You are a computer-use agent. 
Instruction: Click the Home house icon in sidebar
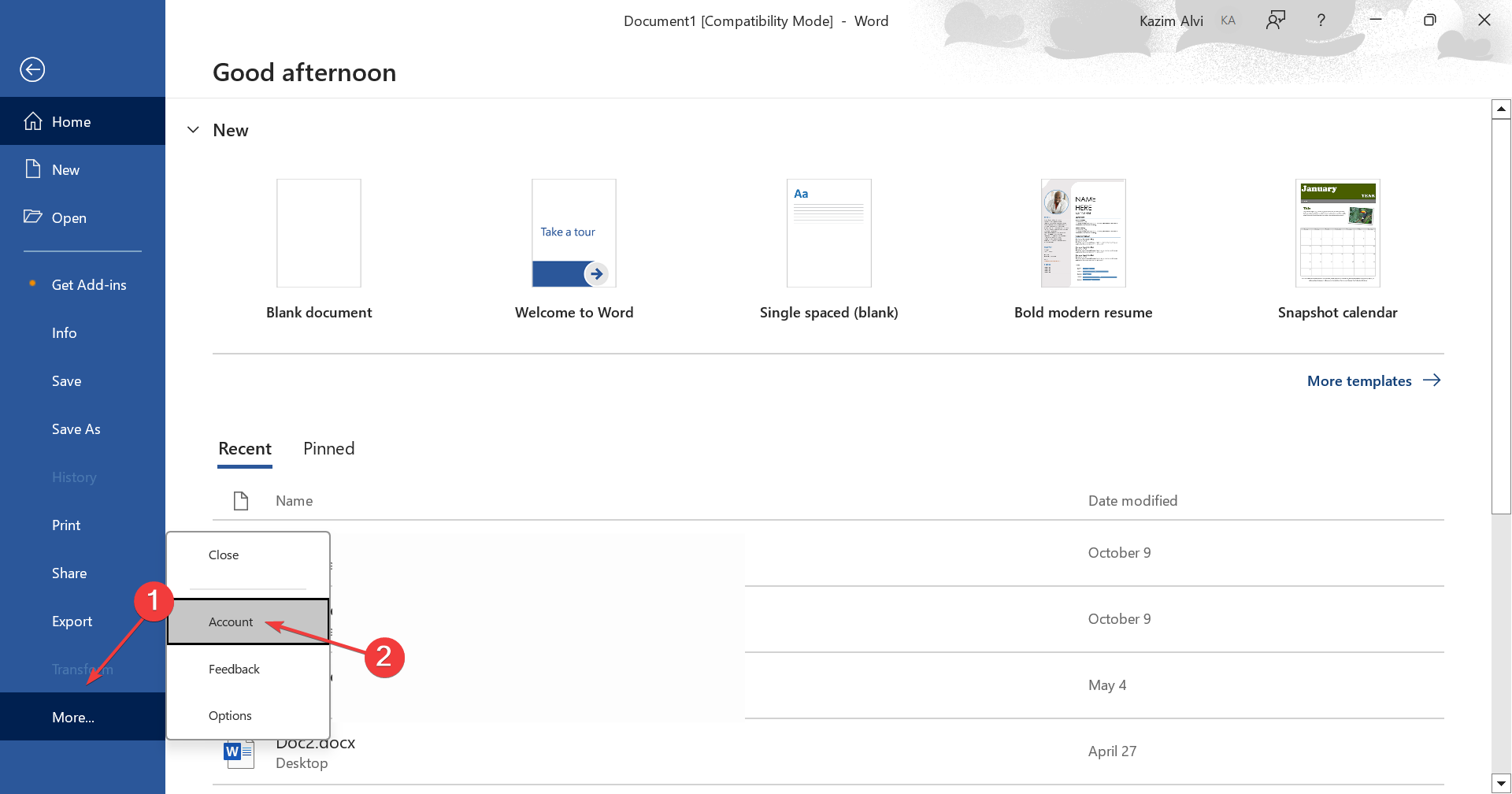pos(33,121)
